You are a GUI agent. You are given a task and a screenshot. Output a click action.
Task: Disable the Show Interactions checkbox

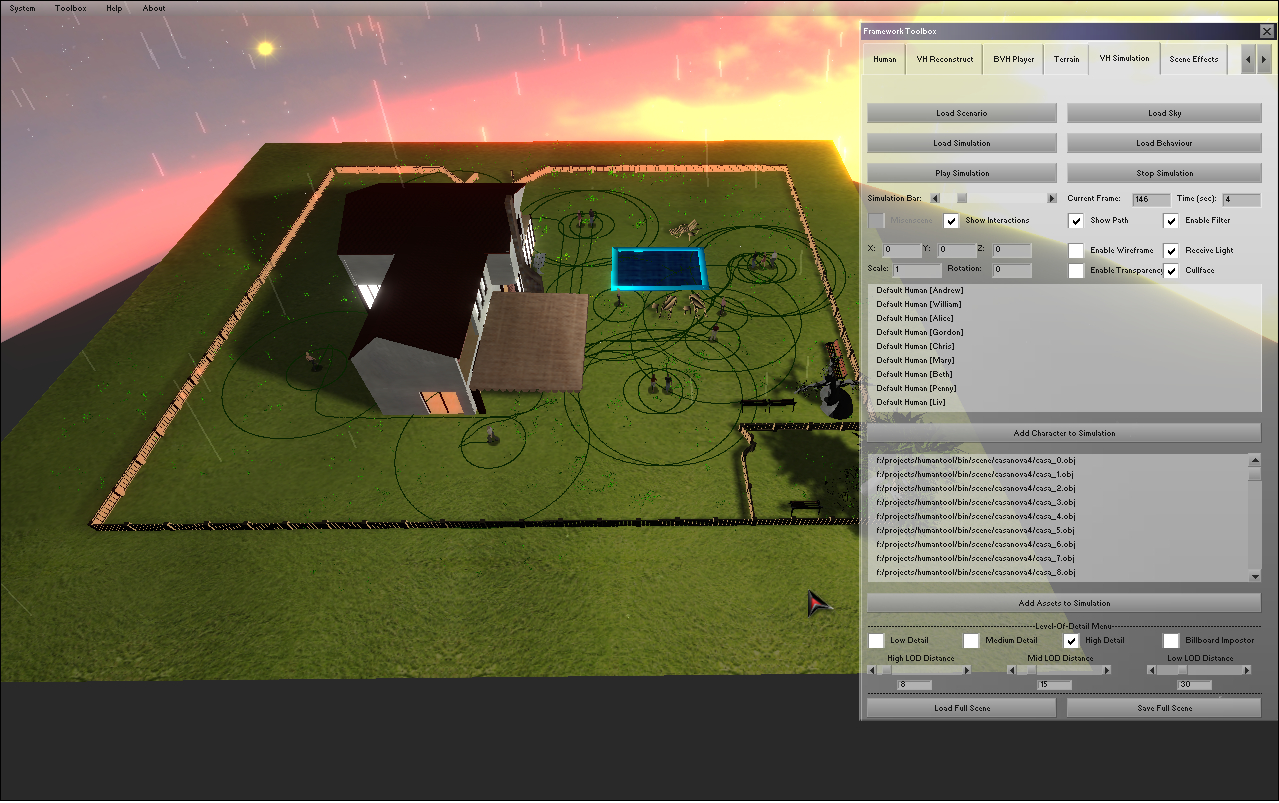point(951,220)
